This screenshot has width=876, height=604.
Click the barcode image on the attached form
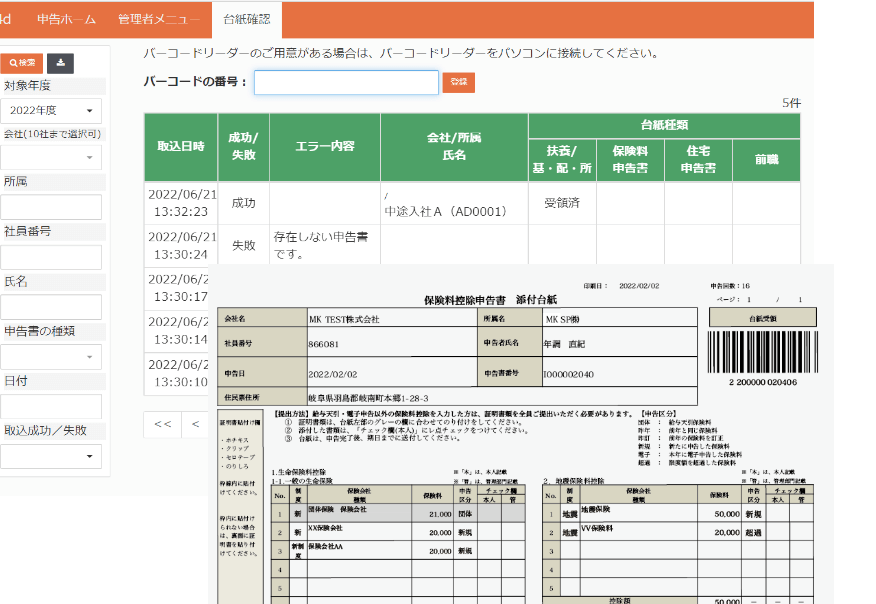[x=763, y=352]
